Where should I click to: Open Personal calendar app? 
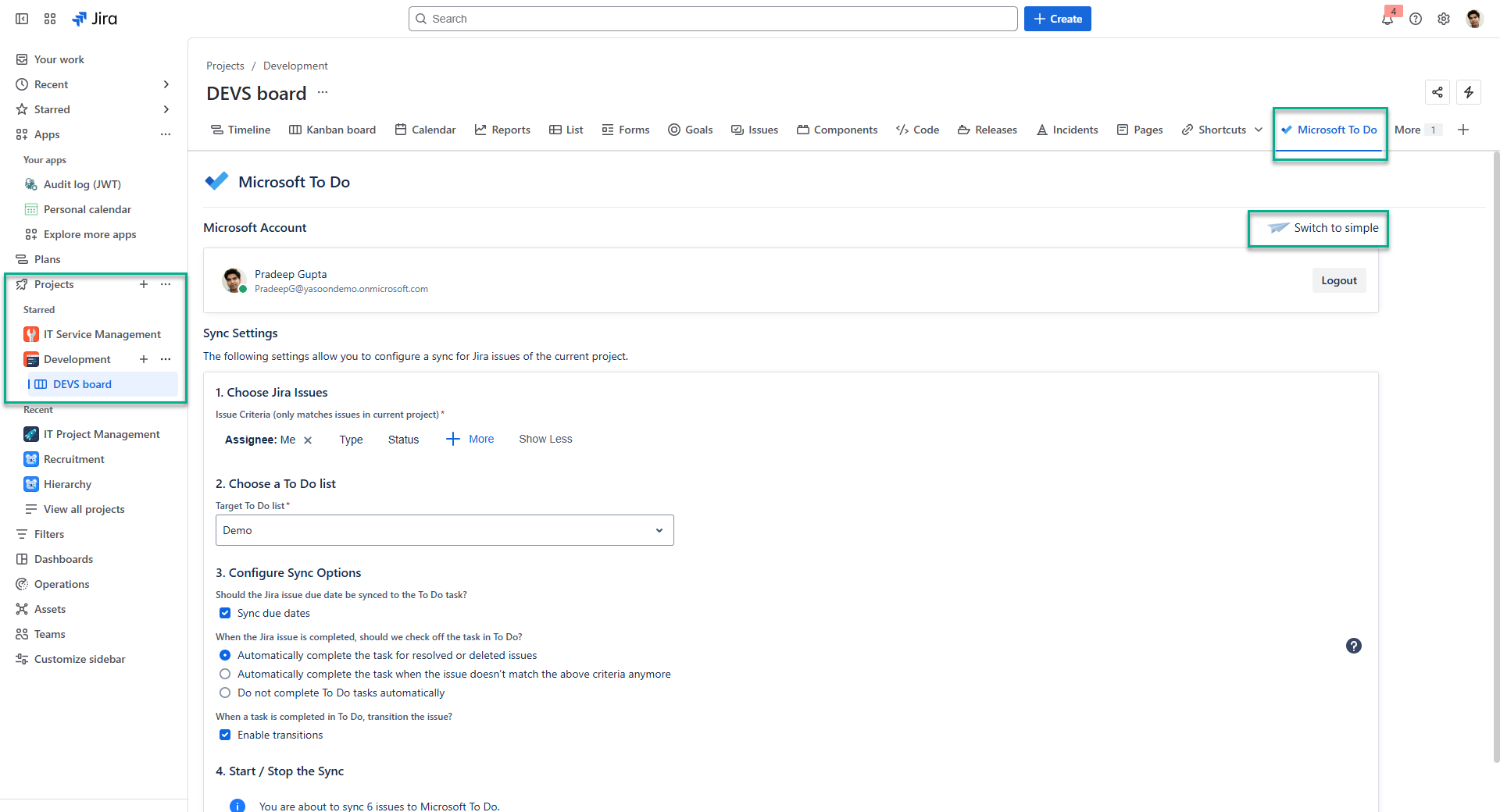pos(87,209)
